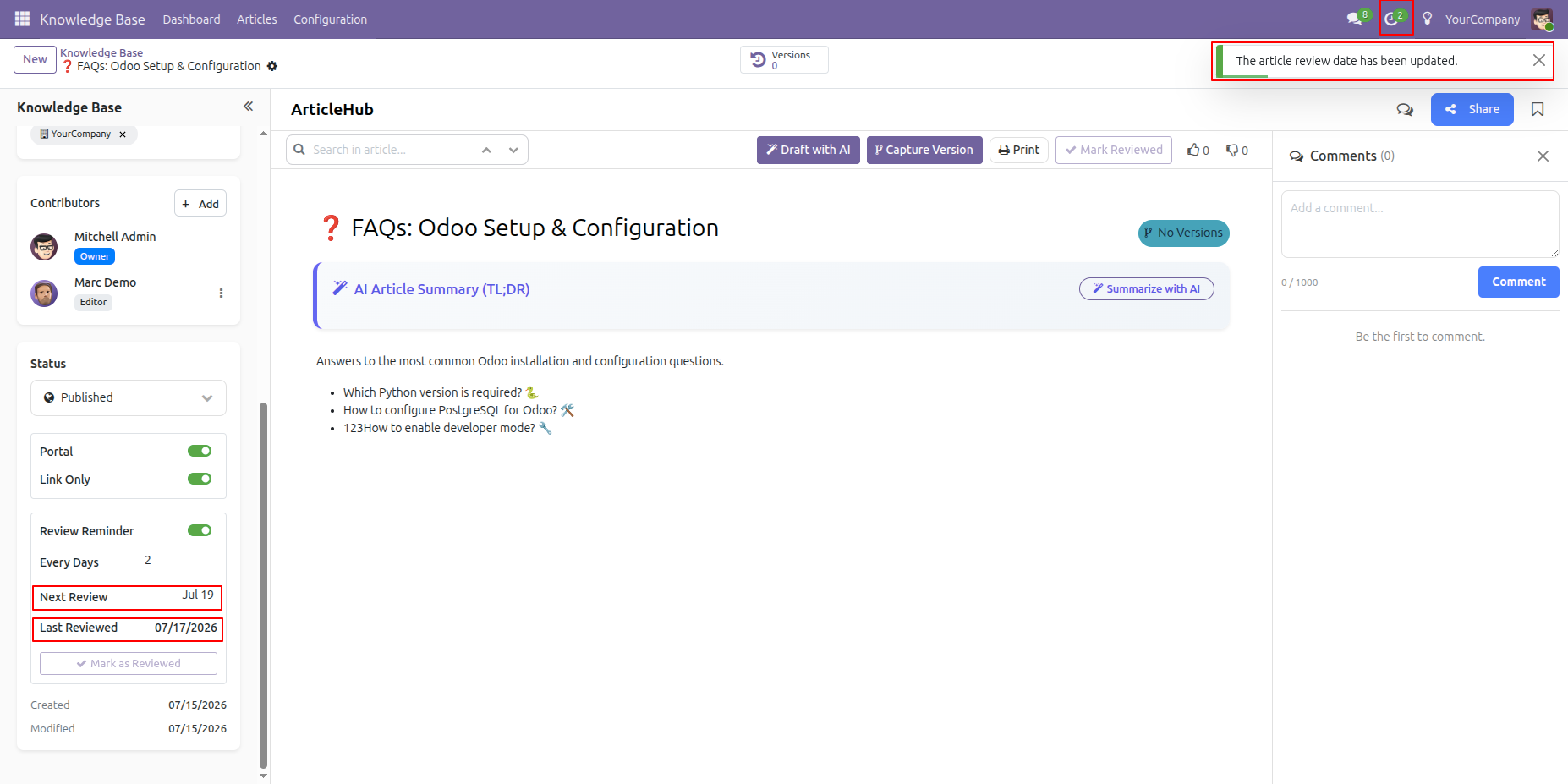Jump to previous search match arrow
This screenshot has width=1568, height=784.
486,150
